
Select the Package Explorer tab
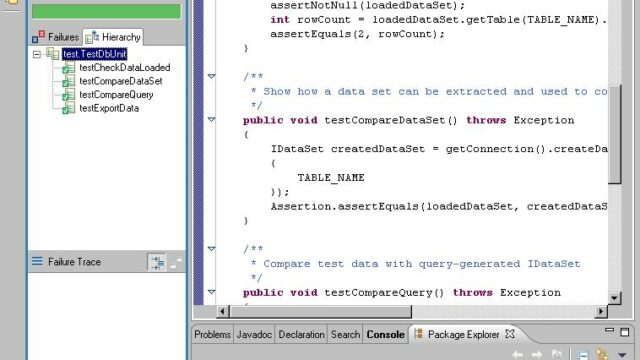click(463, 335)
